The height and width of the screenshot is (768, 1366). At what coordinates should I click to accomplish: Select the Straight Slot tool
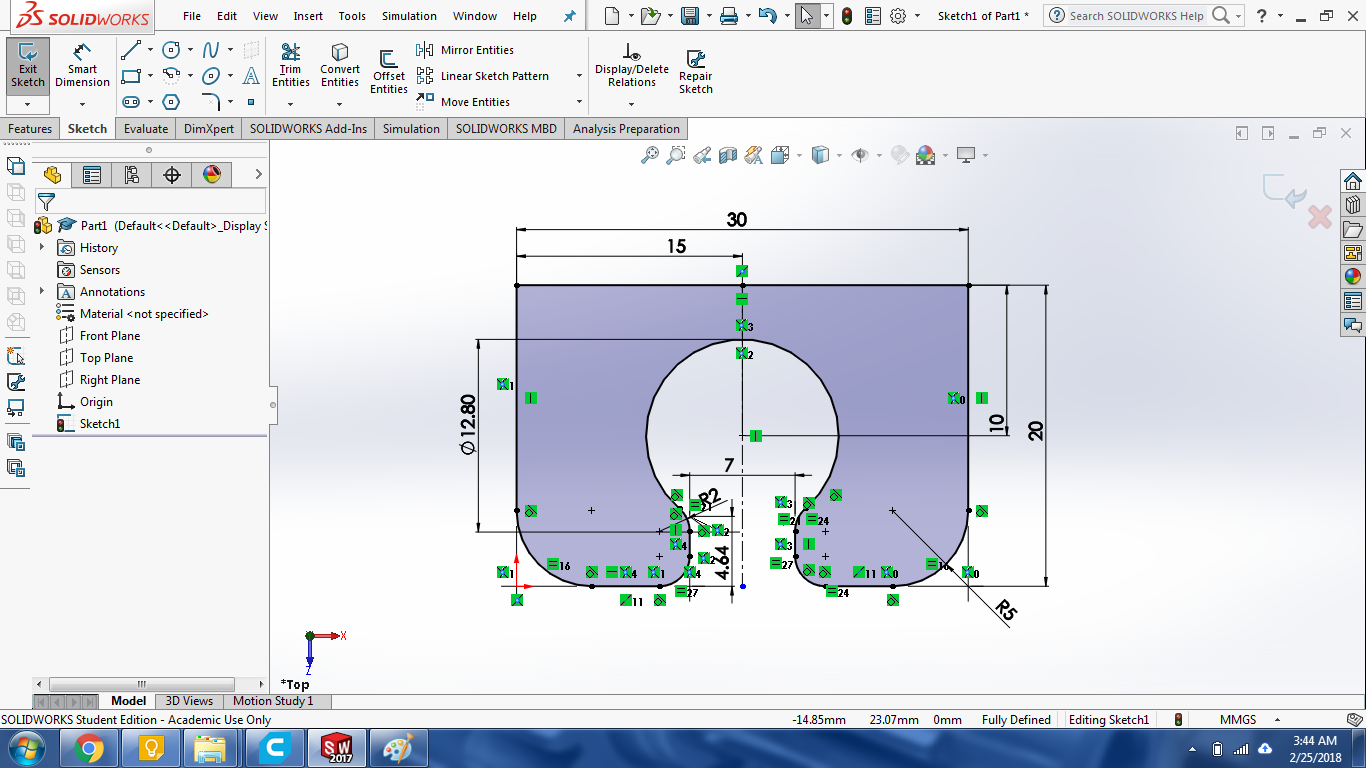pyautogui.click(x=130, y=102)
